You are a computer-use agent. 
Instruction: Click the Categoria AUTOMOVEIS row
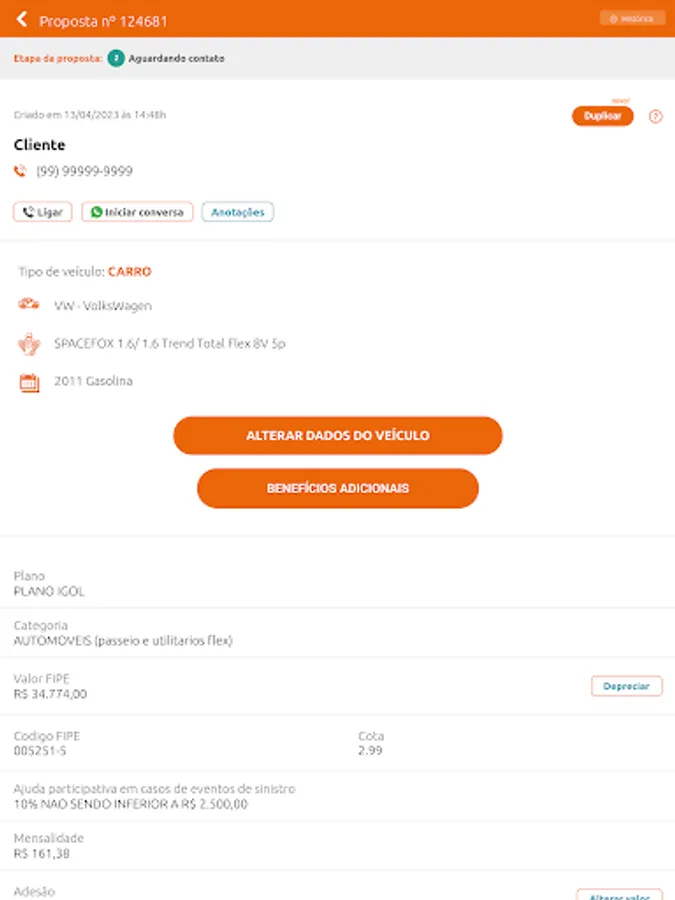click(337, 633)
